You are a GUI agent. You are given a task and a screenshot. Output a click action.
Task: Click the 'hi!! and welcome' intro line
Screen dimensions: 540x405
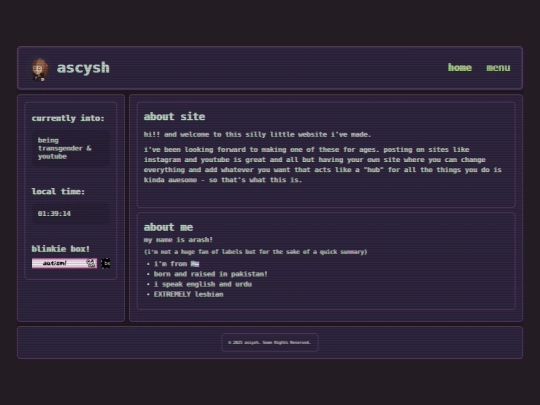pyautogui.click(x=257, y=135)
